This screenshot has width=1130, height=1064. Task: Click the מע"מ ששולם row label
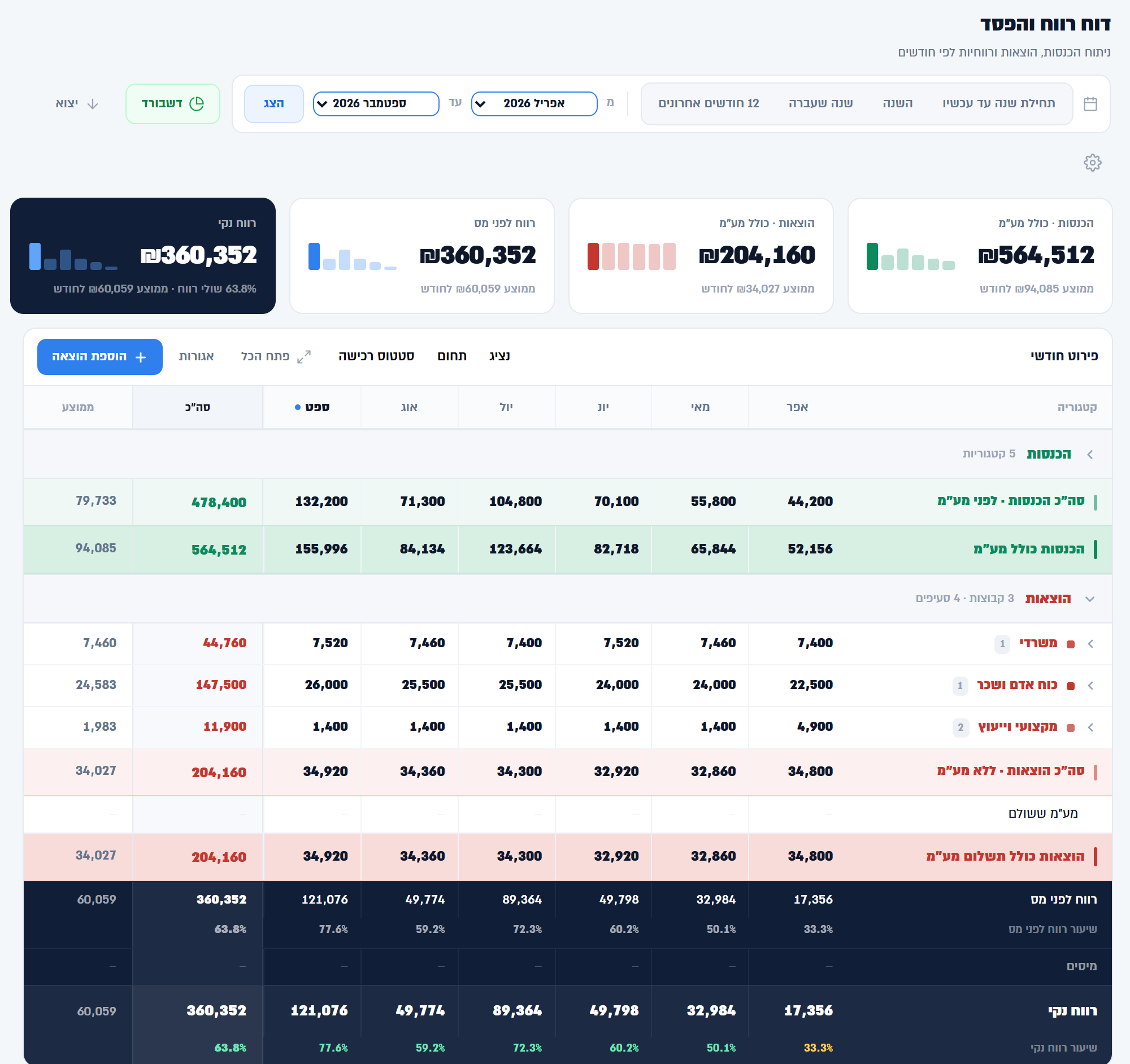tap(1043, 813)
